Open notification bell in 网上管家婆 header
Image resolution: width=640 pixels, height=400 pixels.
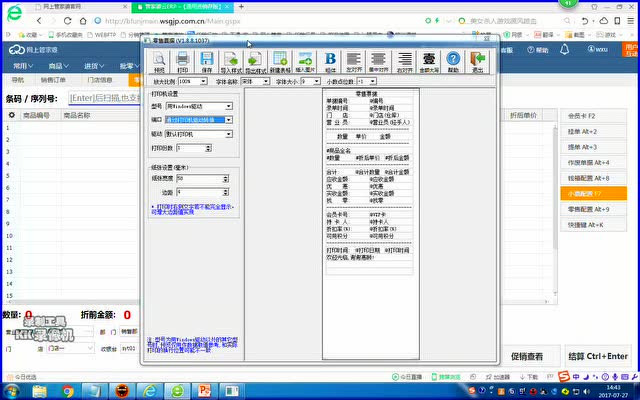click(564, 49)
